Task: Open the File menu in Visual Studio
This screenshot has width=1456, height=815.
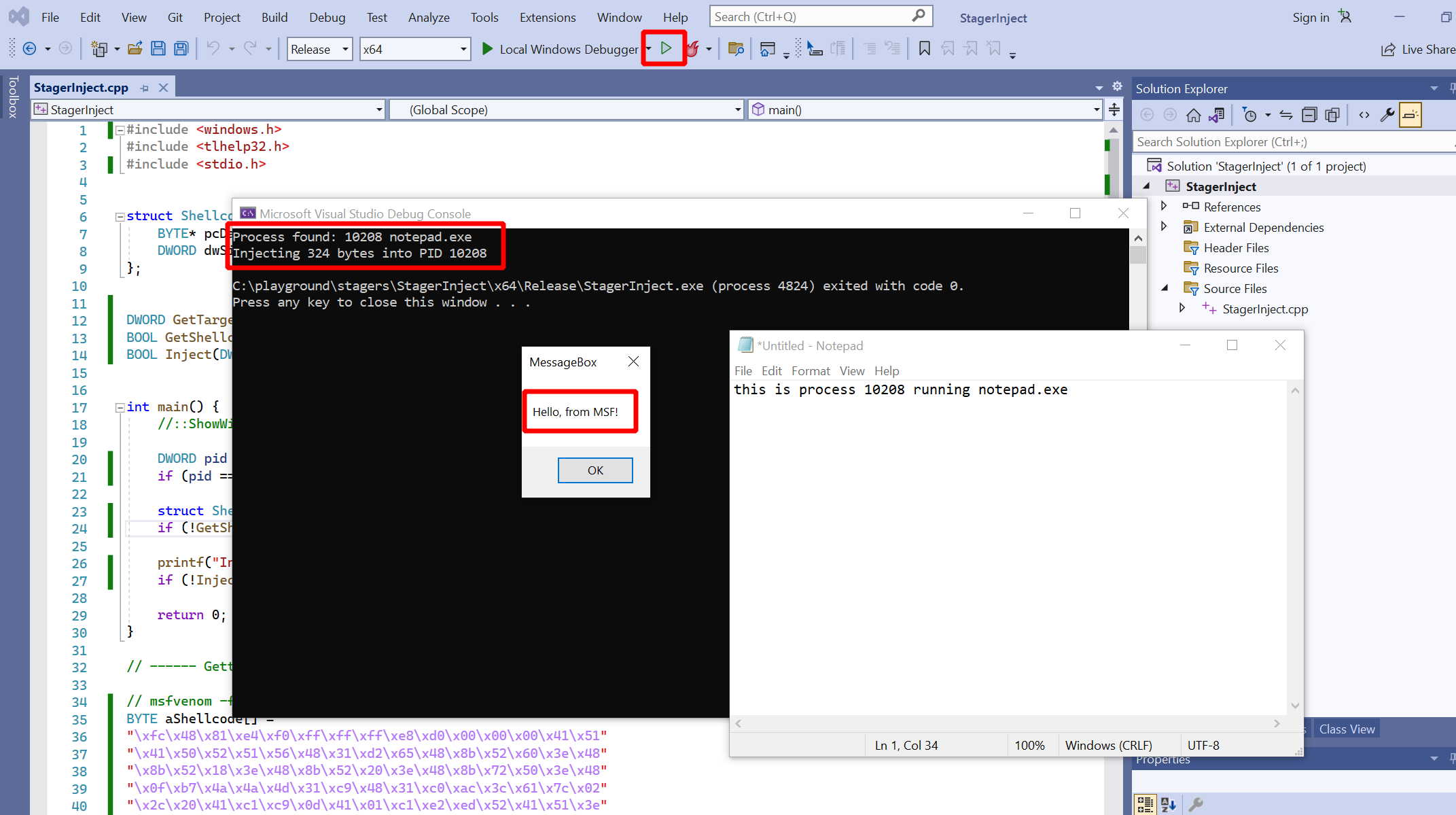Action: [x=50, y=17]
